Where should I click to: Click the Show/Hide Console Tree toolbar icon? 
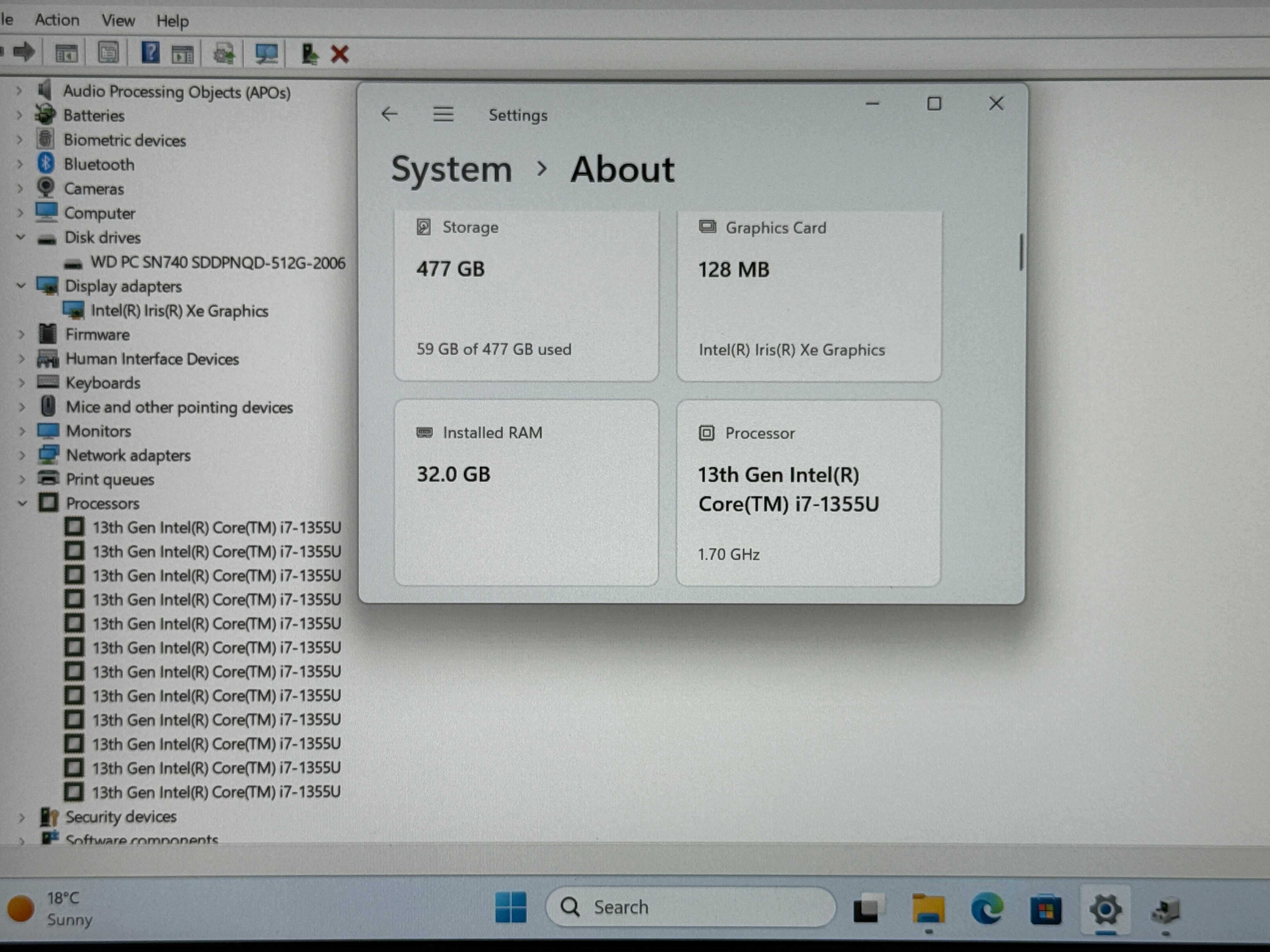[x=66, y=54]
